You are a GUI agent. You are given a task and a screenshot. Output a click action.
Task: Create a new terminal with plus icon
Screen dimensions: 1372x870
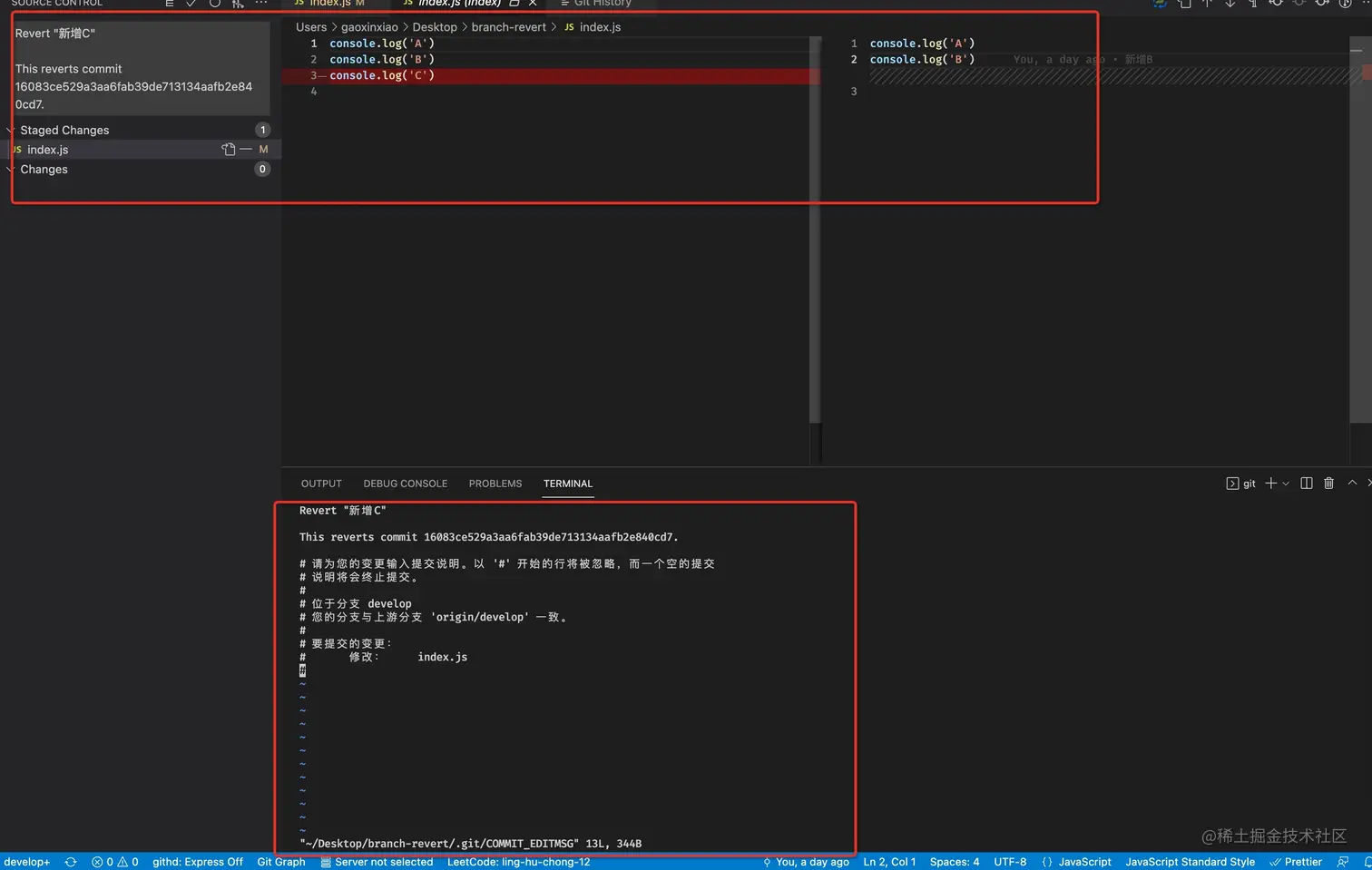[x=1271, y=484]
